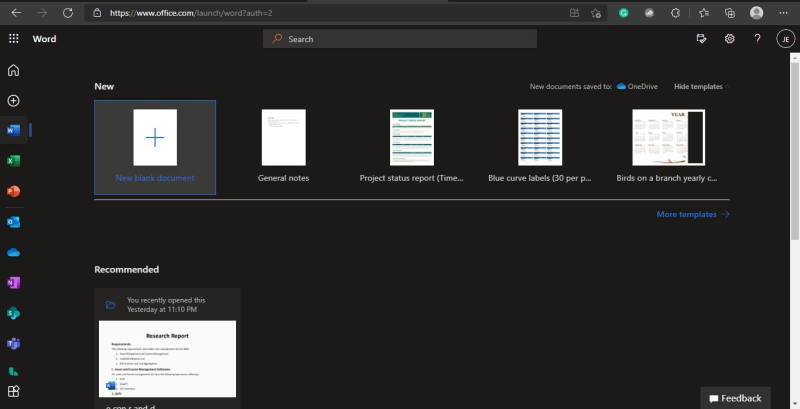Click the OneDrive save location
Image resolution: width=800 pixels, height=409 pixels.
point(637,87)
